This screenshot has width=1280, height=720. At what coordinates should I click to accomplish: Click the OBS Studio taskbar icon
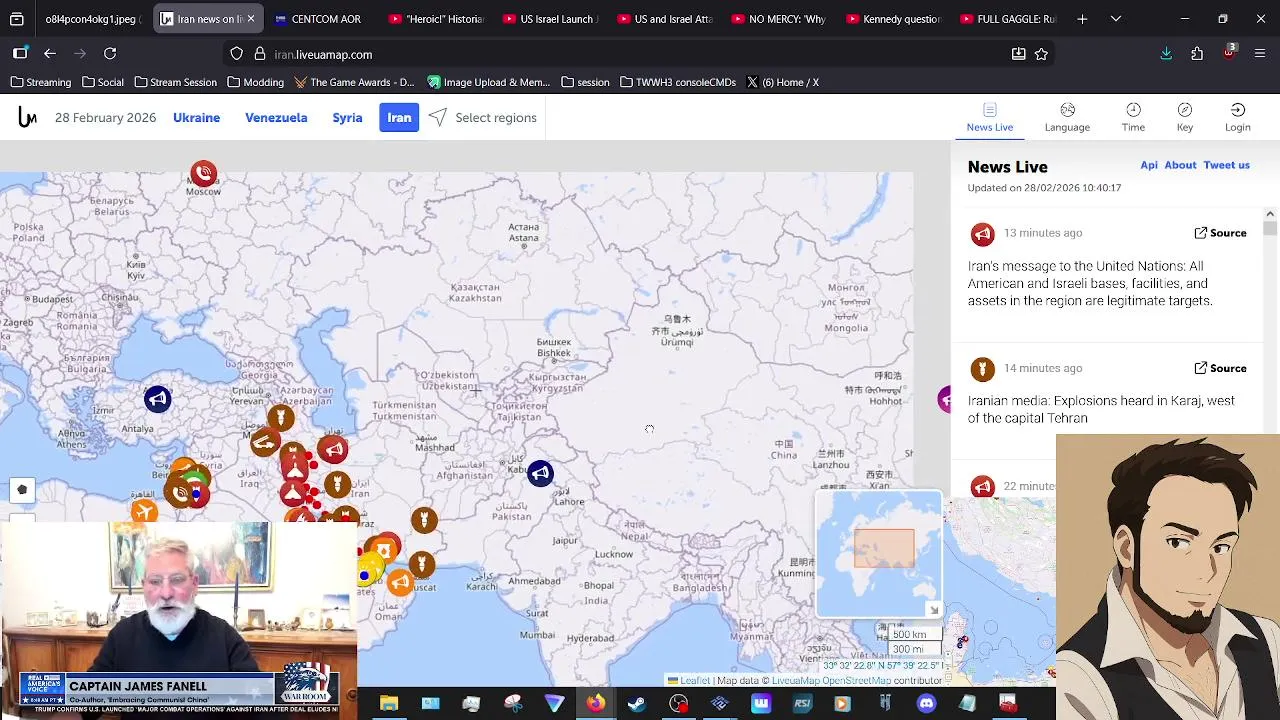[x=678, y=703]
